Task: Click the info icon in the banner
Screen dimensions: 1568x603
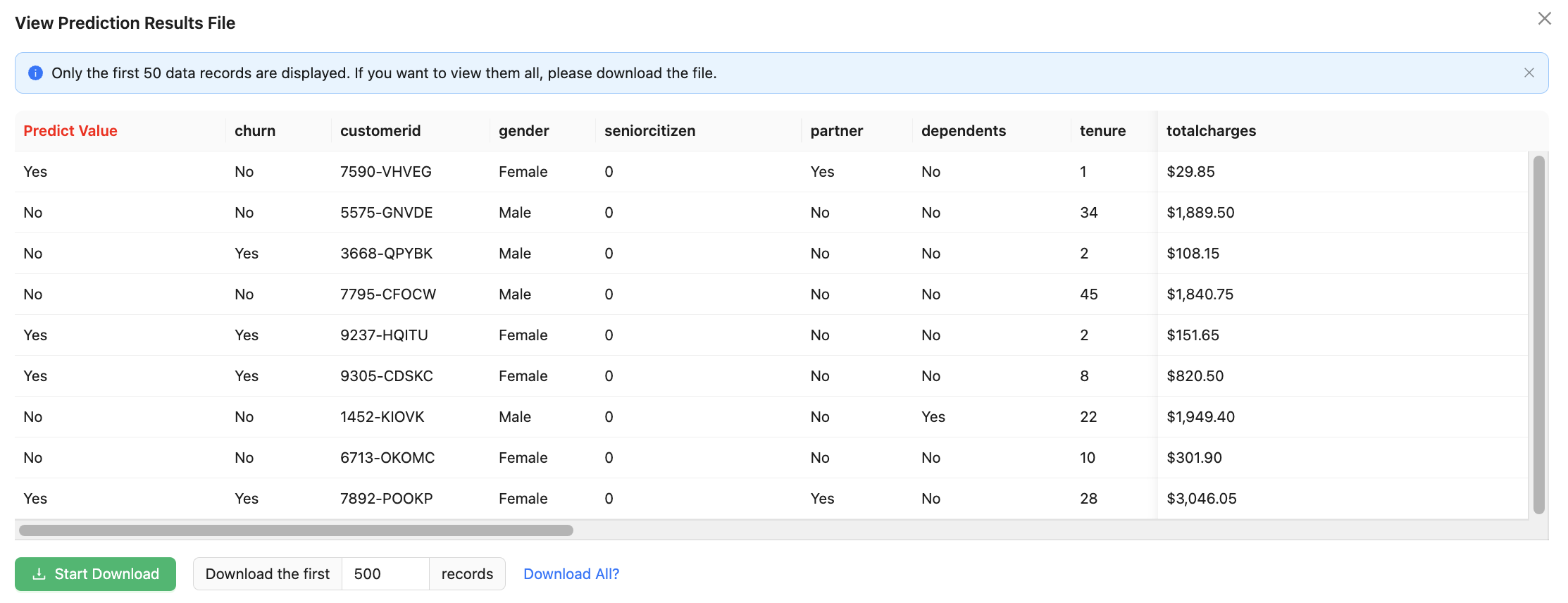Action: [x=35, y=73]
